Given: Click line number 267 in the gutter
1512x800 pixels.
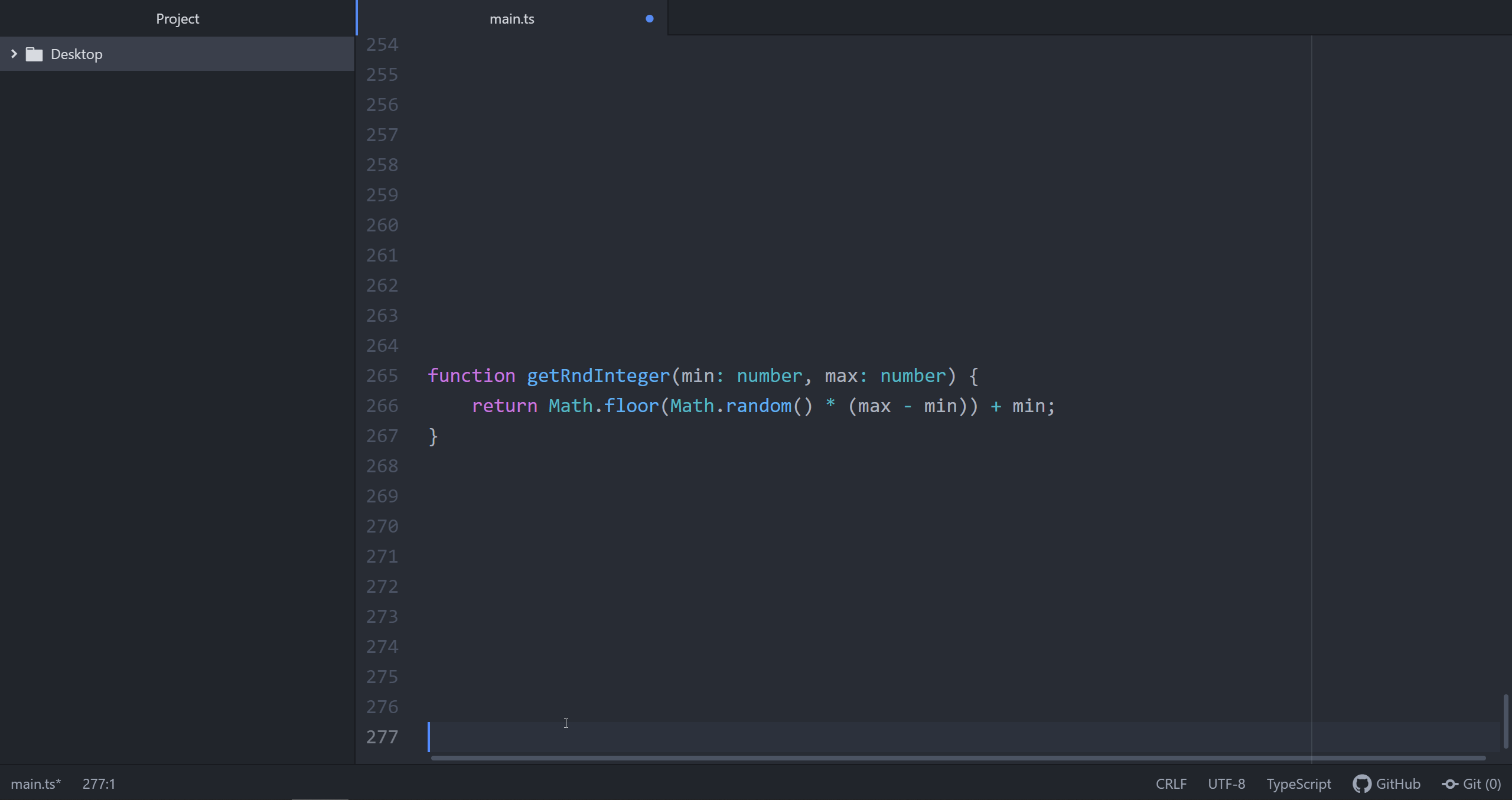Looking at the screenshot, I should [x=382, y=436].
